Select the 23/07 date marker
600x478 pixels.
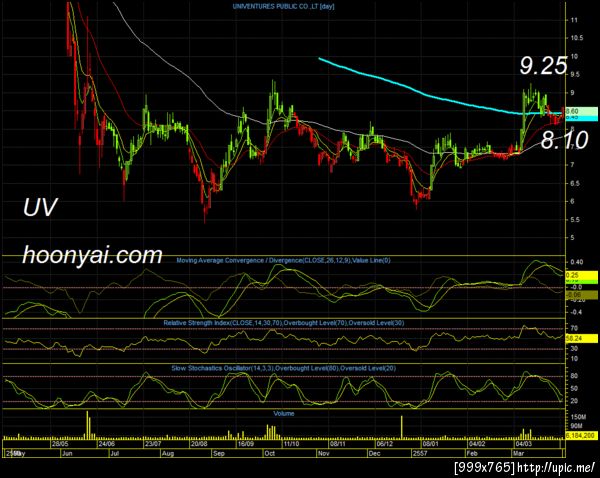pyautogui.click(x=153, y=444)
